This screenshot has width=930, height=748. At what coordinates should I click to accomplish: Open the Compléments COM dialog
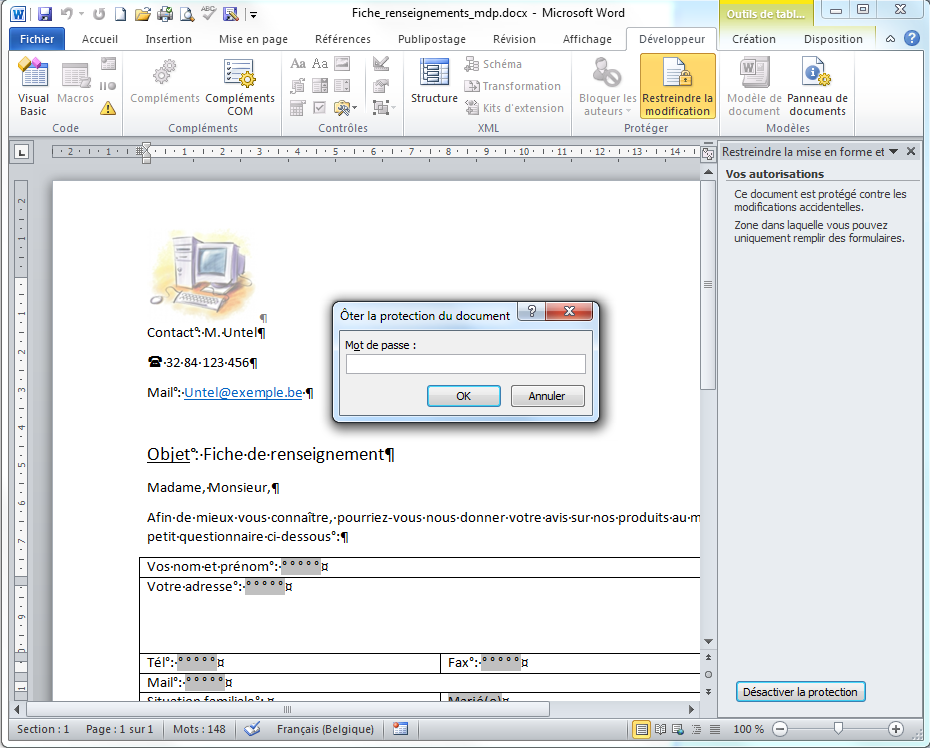coord(240,87)
